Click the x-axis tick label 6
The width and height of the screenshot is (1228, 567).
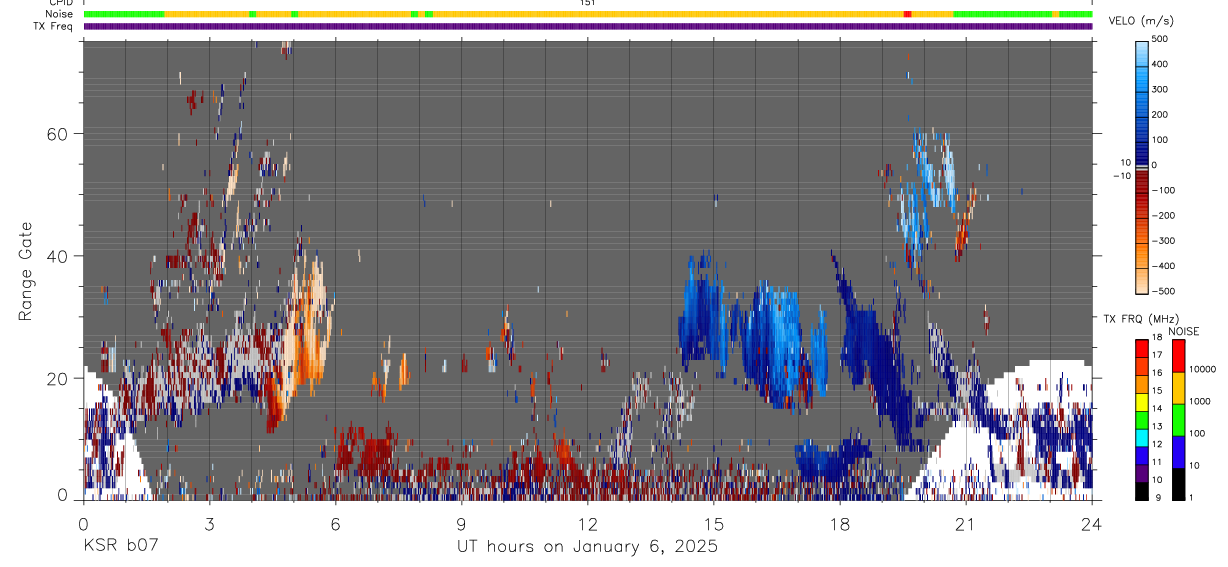(x=336, y=524)
